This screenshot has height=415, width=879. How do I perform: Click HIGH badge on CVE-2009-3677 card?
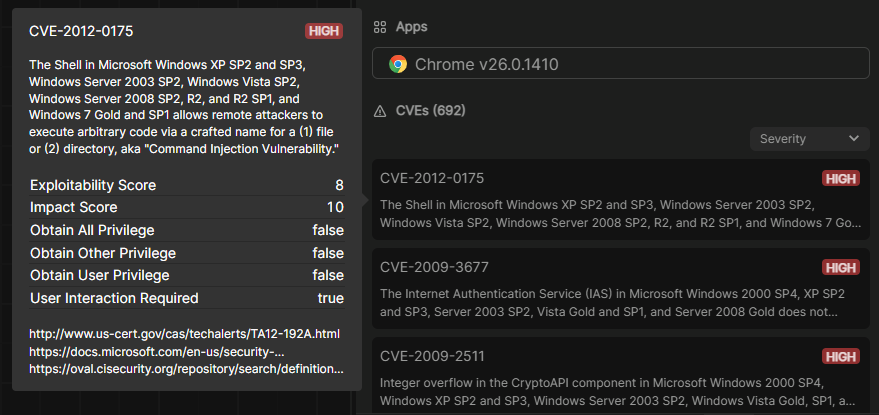click(841, 268)
